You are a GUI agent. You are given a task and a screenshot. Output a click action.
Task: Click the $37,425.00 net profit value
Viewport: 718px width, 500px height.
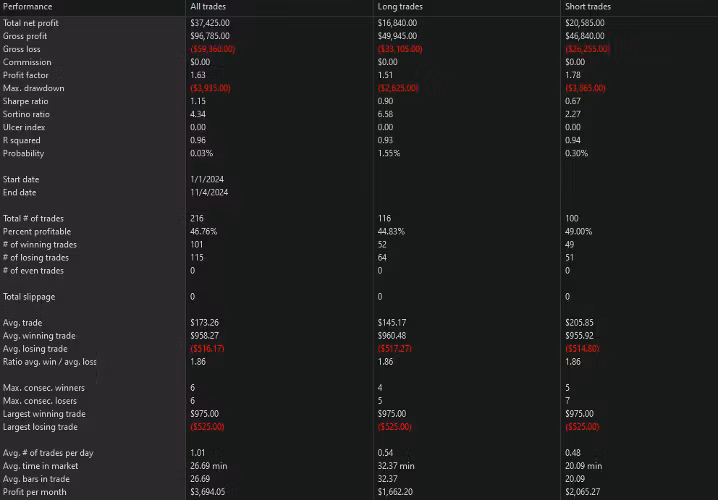(211, 22)
